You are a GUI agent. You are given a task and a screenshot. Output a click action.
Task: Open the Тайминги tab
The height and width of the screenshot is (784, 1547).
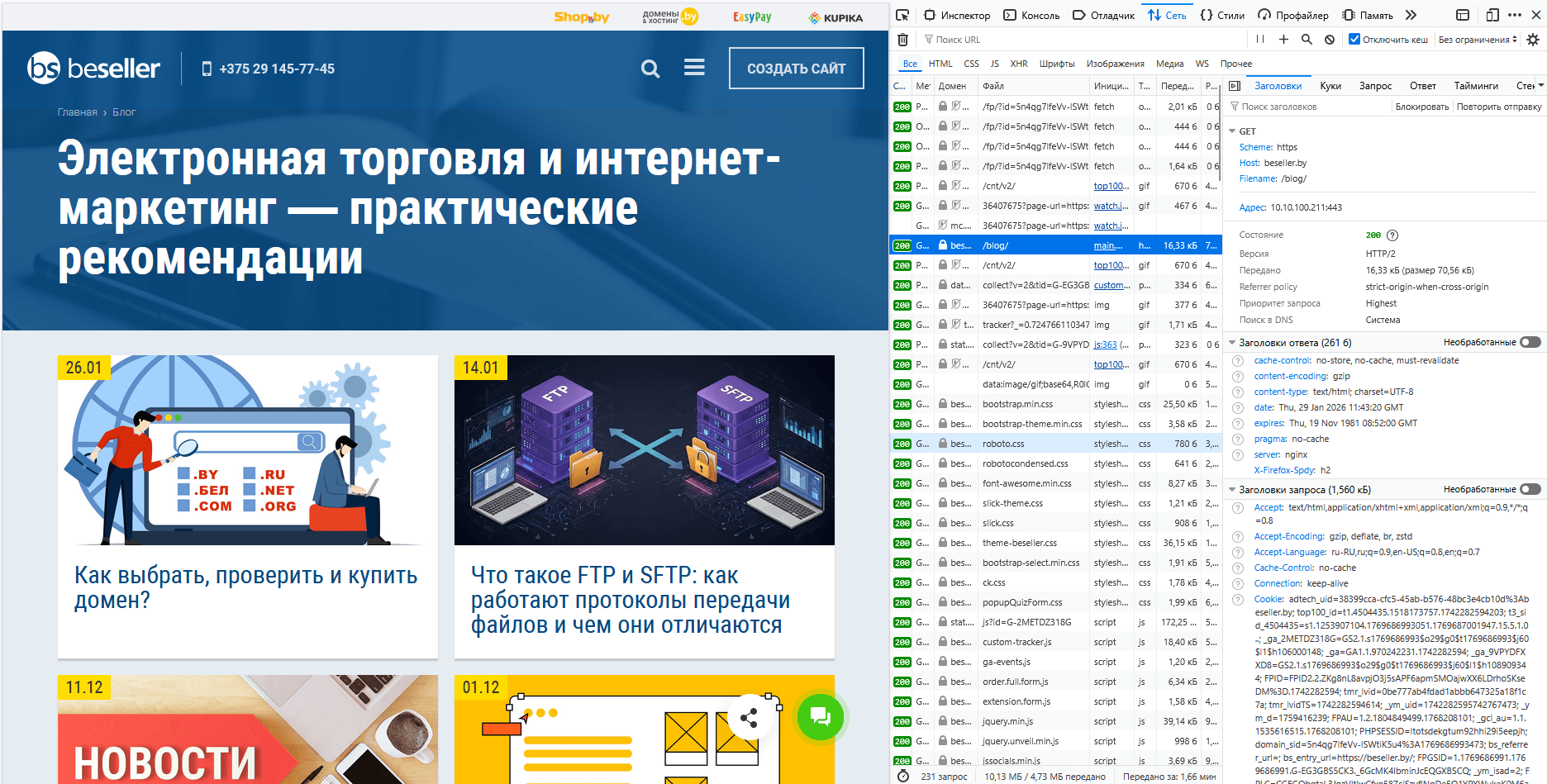pos(1477,85)
